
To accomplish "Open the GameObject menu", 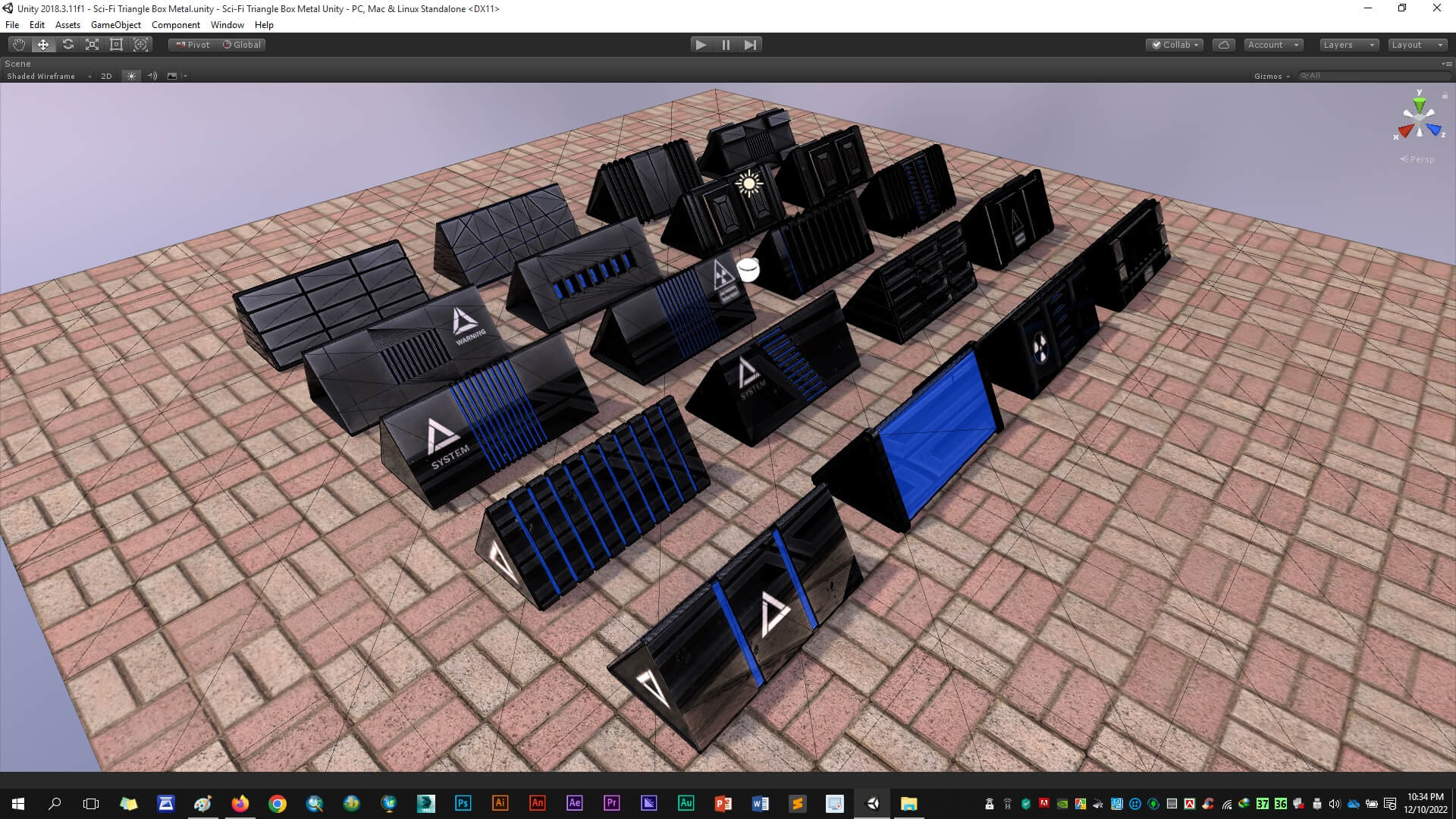I will tap(115, 25).
